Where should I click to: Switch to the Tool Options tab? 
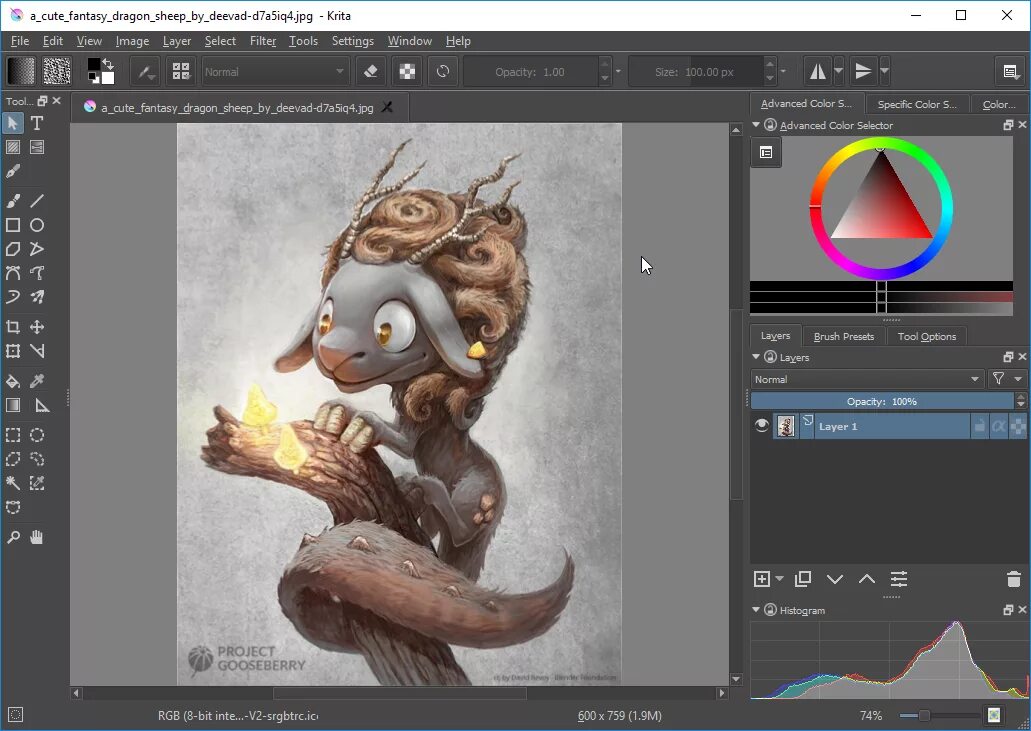pyautogui.click(x=926, y=336)
